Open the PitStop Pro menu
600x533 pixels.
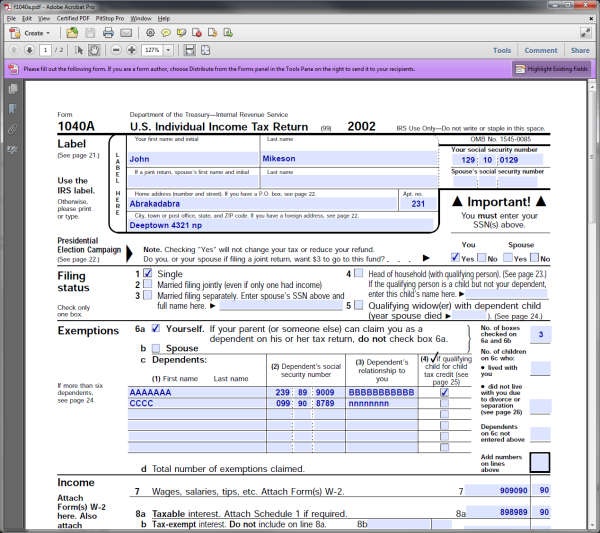(x=109, y=18)
